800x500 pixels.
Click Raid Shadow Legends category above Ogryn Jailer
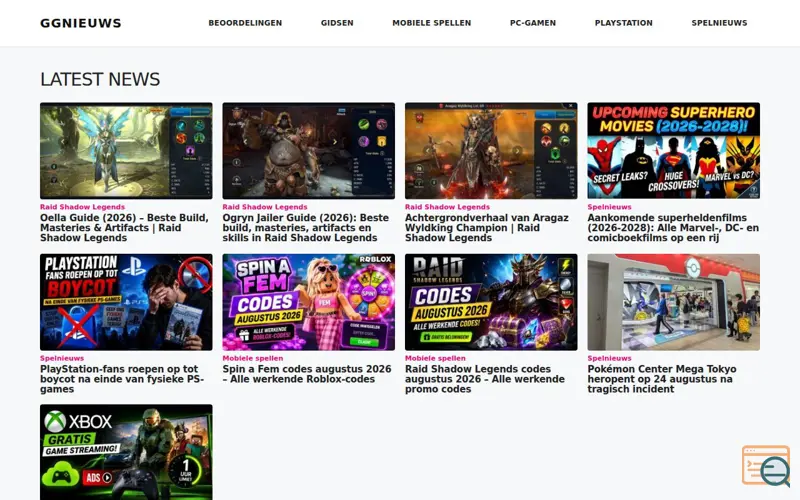pyautogui.click(x=265, y=207)
